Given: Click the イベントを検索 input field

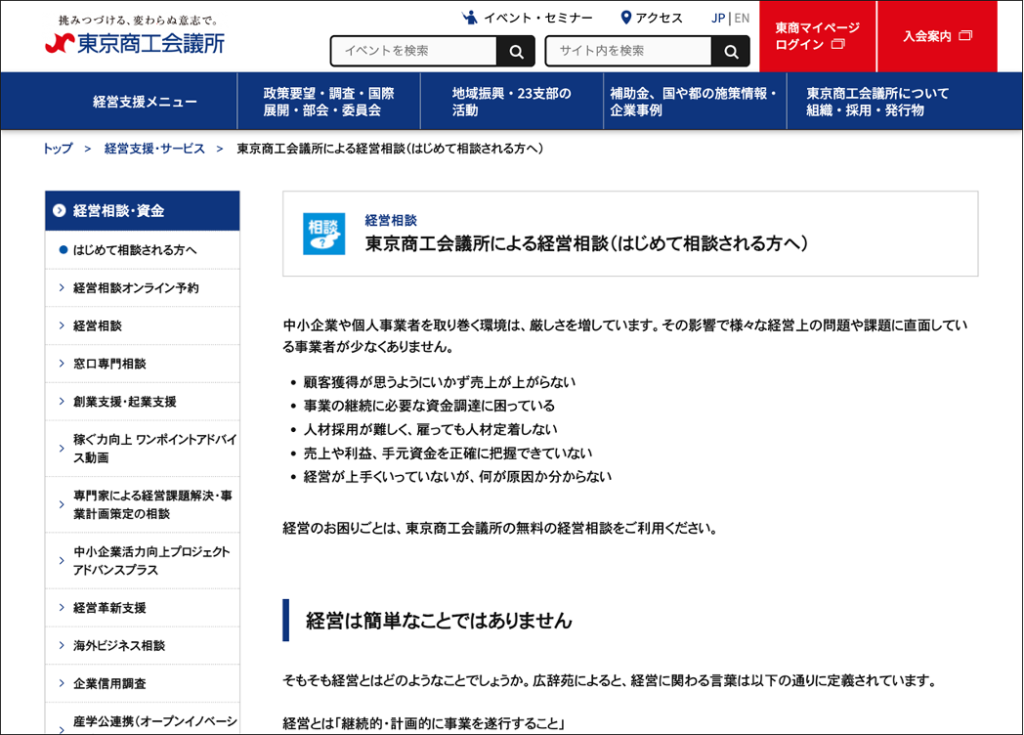Looking at the screenshot, I should pos(413,51).
